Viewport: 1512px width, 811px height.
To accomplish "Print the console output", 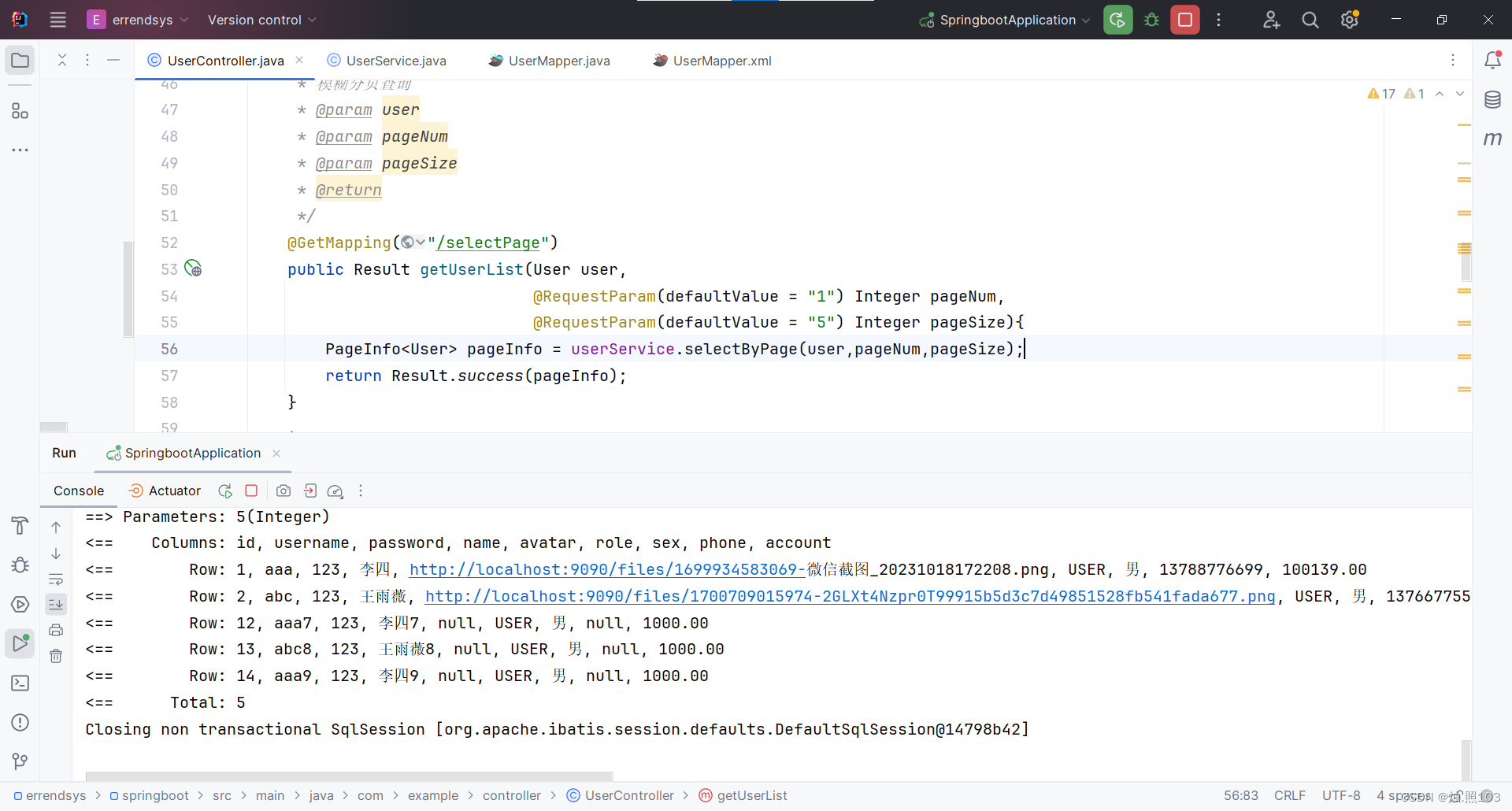I will [56, 630].
